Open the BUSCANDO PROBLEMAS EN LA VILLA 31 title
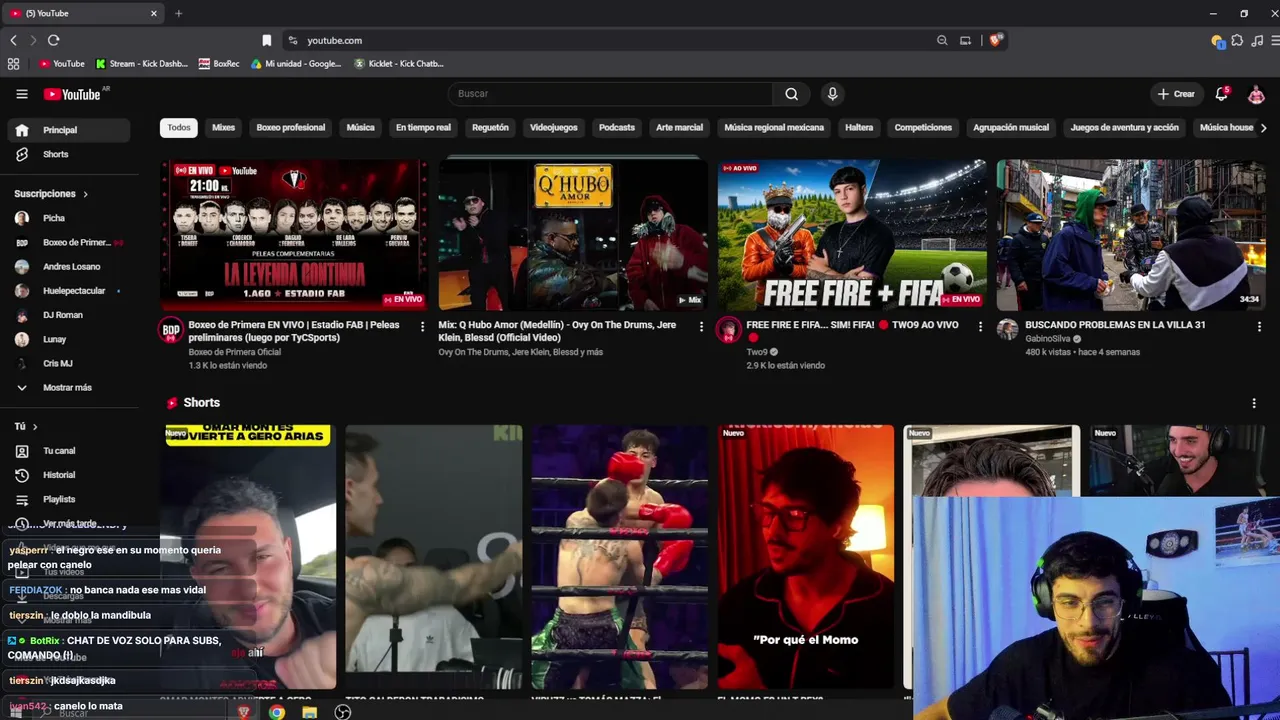This screenshot has height=720, width=1280. click(x=1115, y=325)
